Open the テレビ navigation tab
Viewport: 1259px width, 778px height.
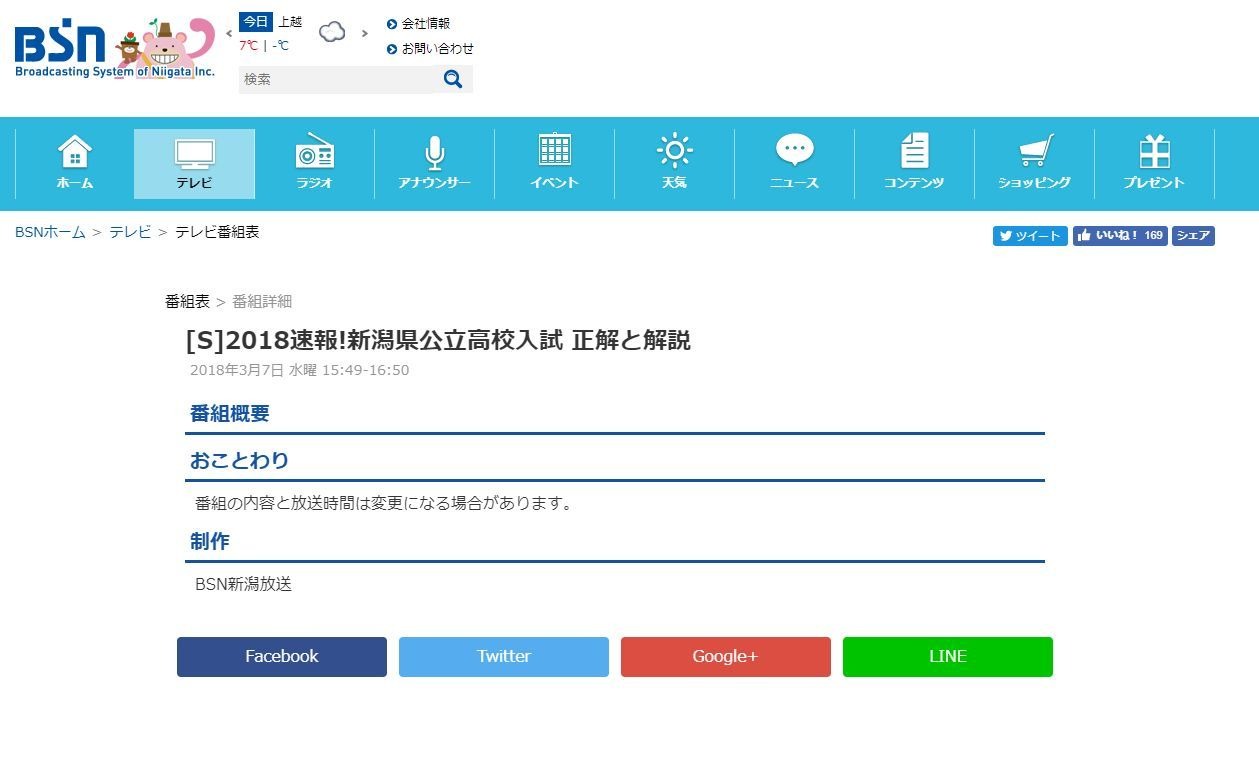(194, 163)
